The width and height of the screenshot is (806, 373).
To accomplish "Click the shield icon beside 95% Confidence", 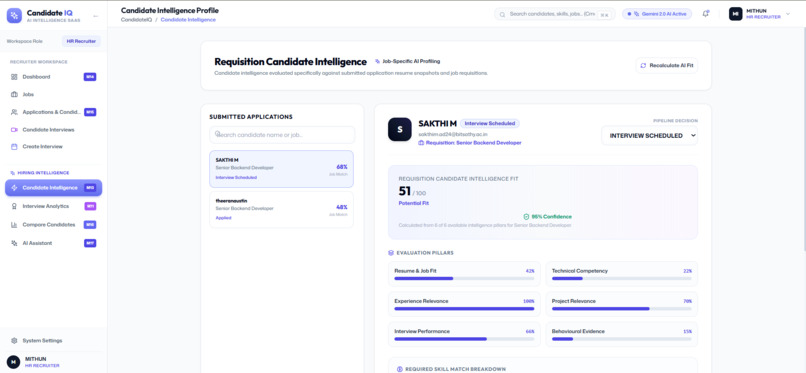I will [526, 217].
